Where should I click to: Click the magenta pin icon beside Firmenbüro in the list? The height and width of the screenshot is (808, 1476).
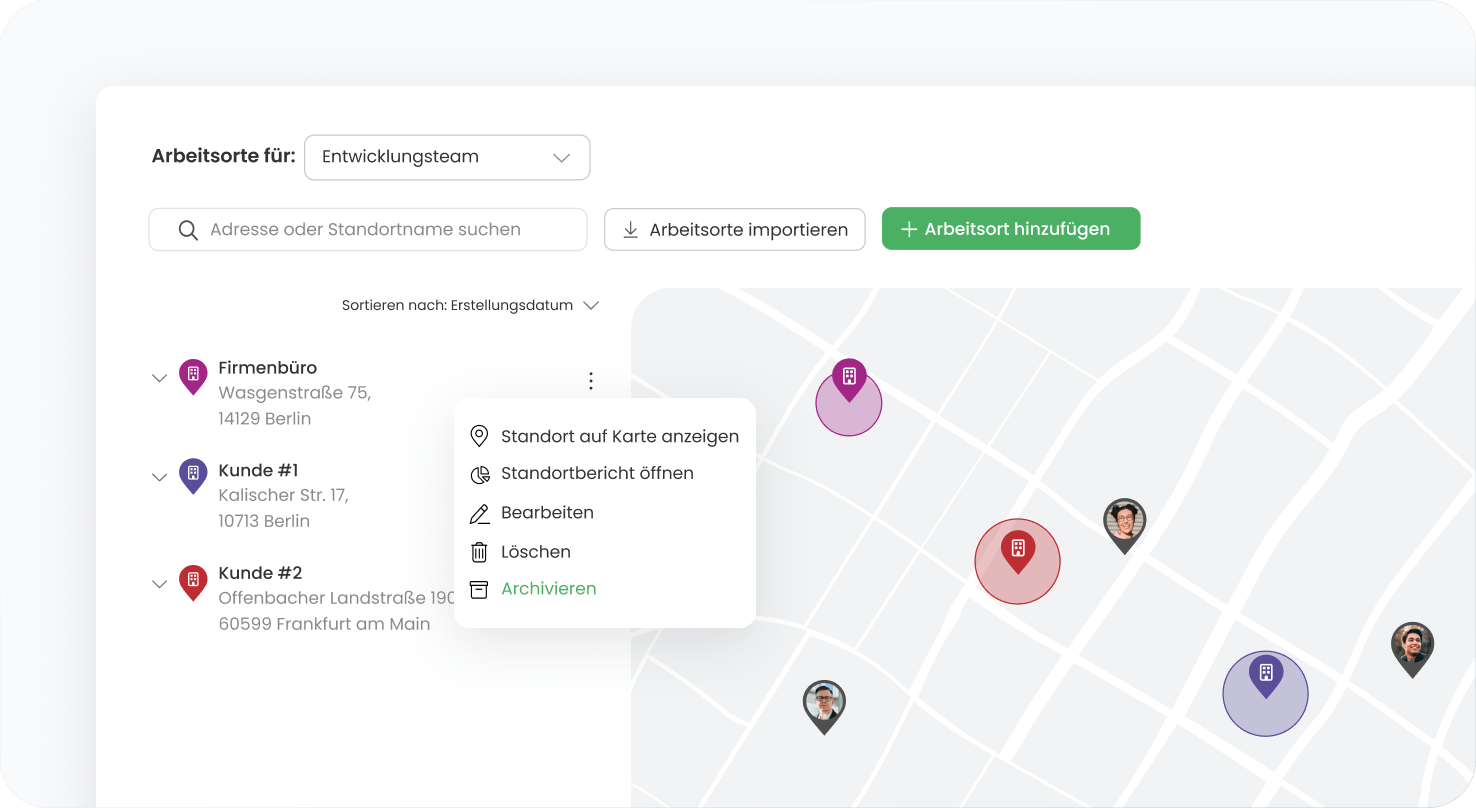click(x=193, y=376)
